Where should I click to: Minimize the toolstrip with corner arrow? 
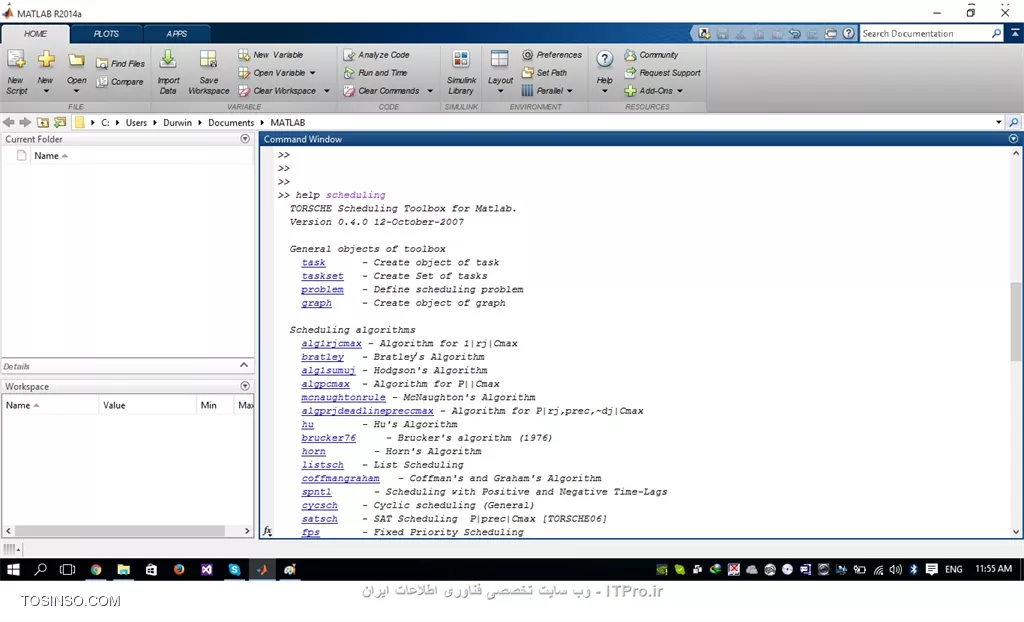point(1015,33)
